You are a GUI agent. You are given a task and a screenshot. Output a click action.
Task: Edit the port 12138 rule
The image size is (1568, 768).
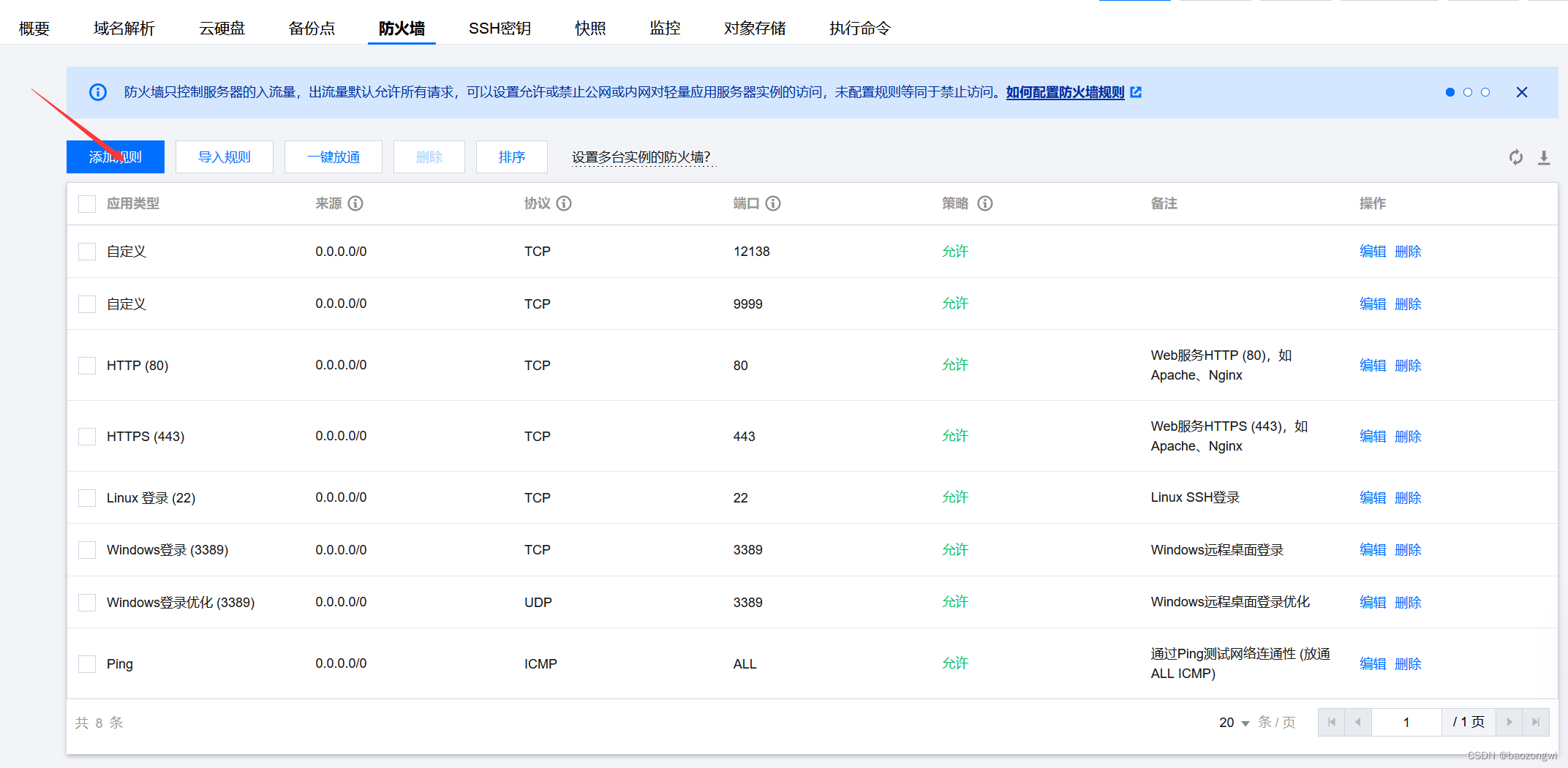pyautogui.click(x=1373, y=252)
